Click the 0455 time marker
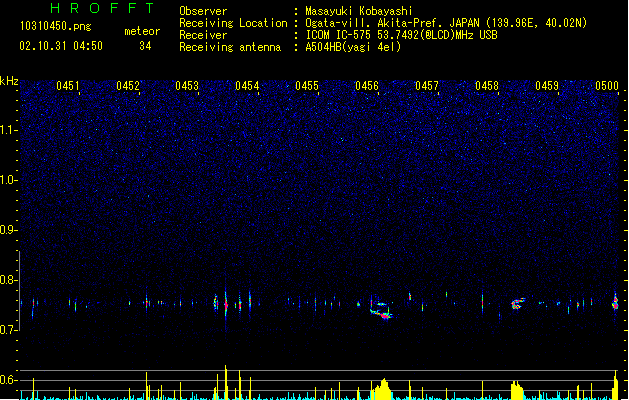This screenshot has width=629, height=400. (x=307, y=86)
